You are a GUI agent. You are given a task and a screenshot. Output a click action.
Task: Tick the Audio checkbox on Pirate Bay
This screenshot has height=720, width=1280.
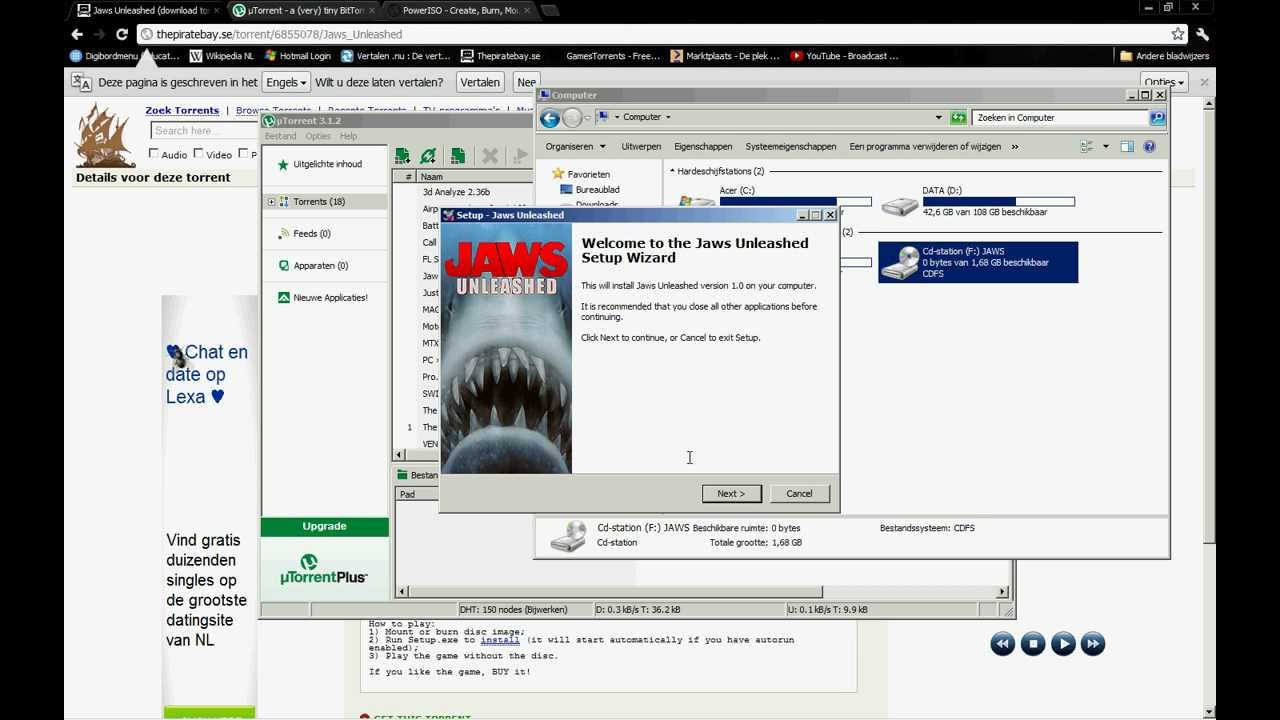coord(154,153)
